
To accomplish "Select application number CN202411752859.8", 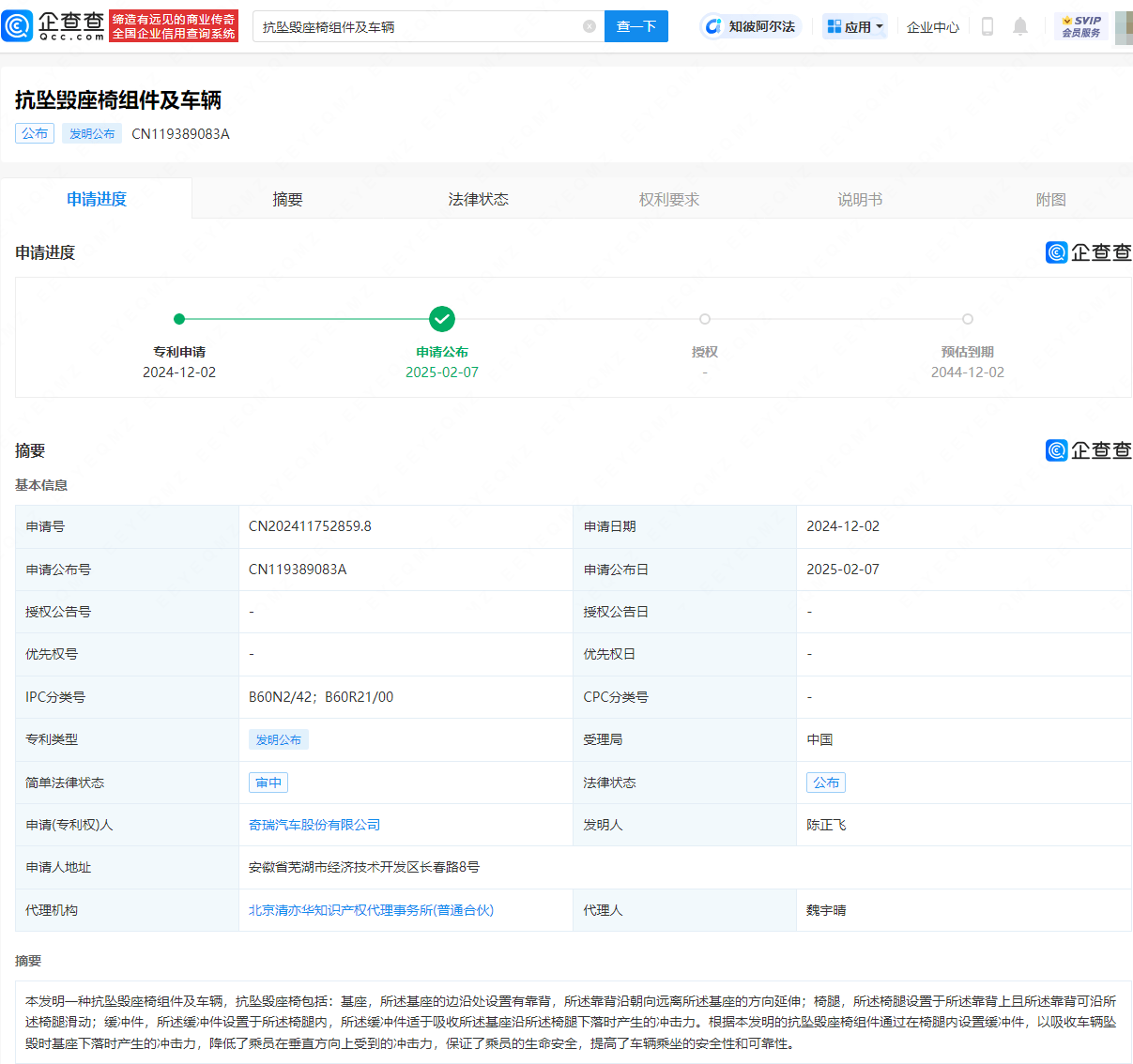I will [310, 526].
